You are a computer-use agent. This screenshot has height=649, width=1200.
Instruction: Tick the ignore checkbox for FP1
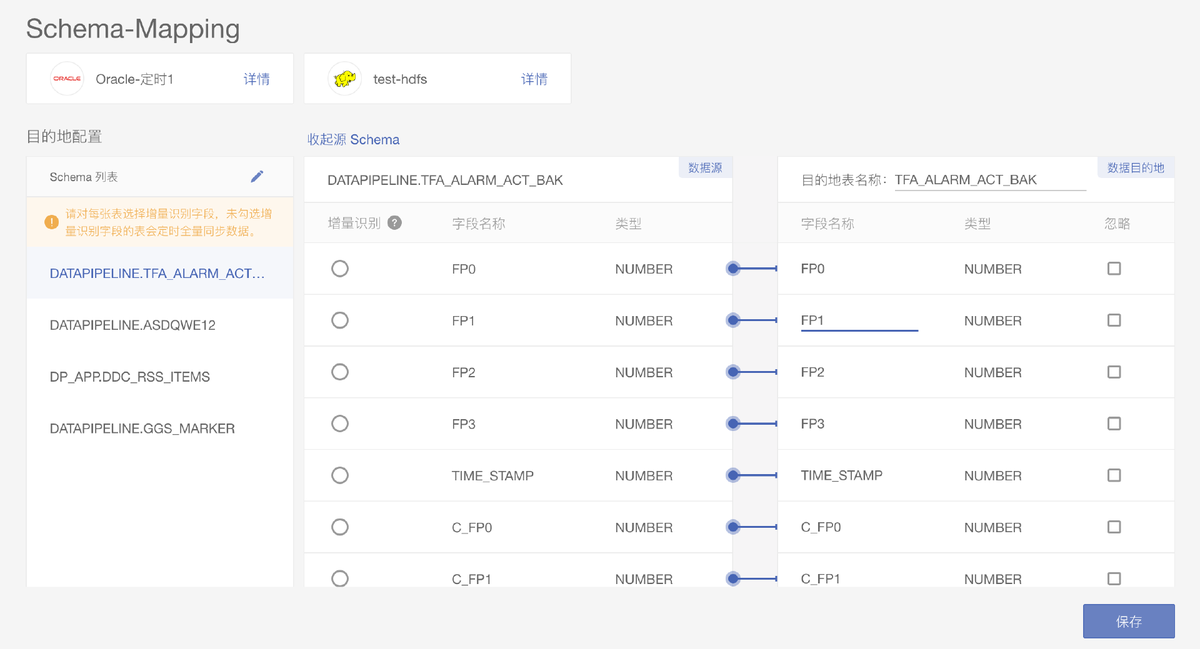point(1114,320)
